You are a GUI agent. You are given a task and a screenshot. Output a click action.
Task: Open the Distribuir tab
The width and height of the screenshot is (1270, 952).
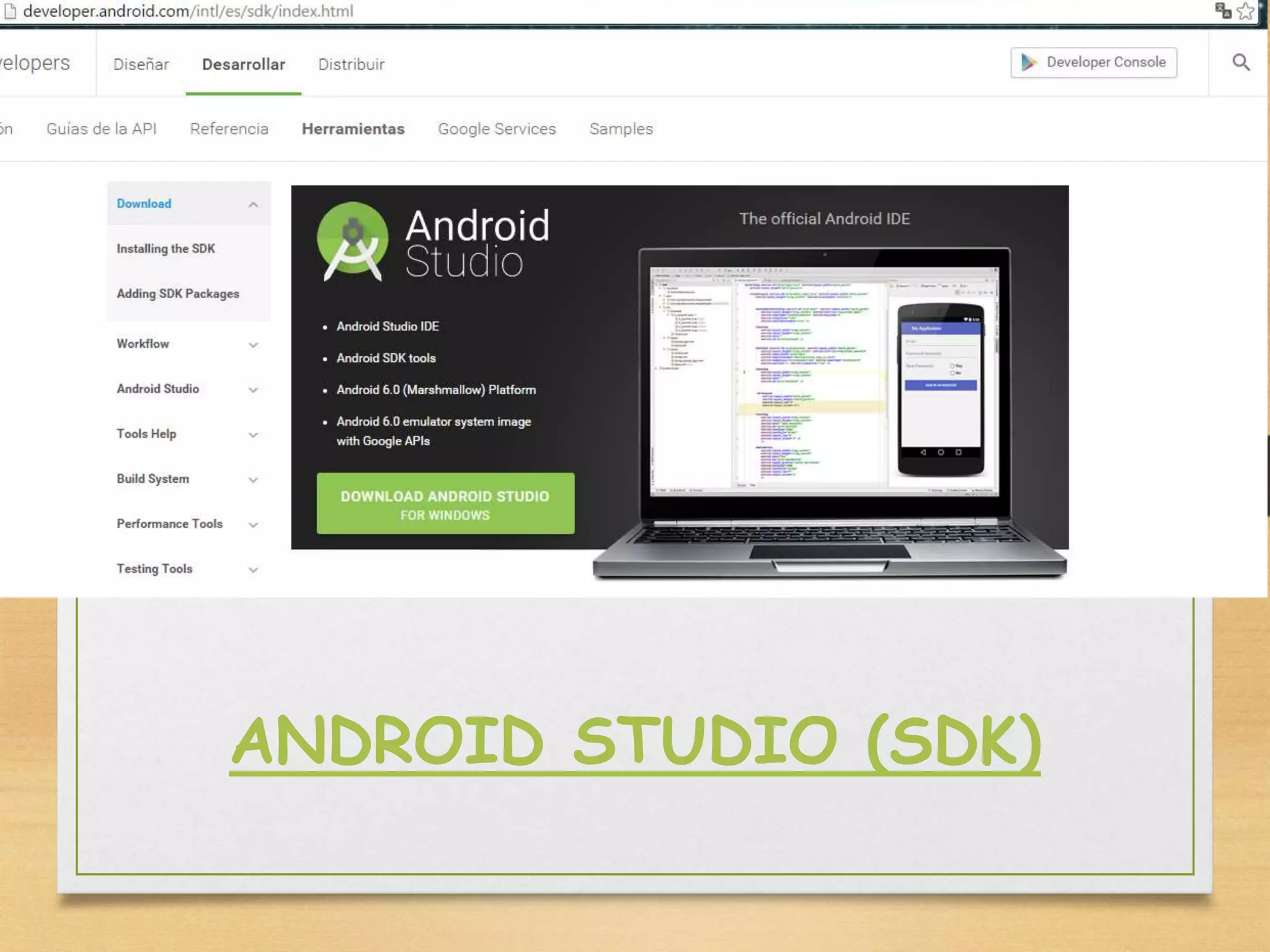point(352,64)
